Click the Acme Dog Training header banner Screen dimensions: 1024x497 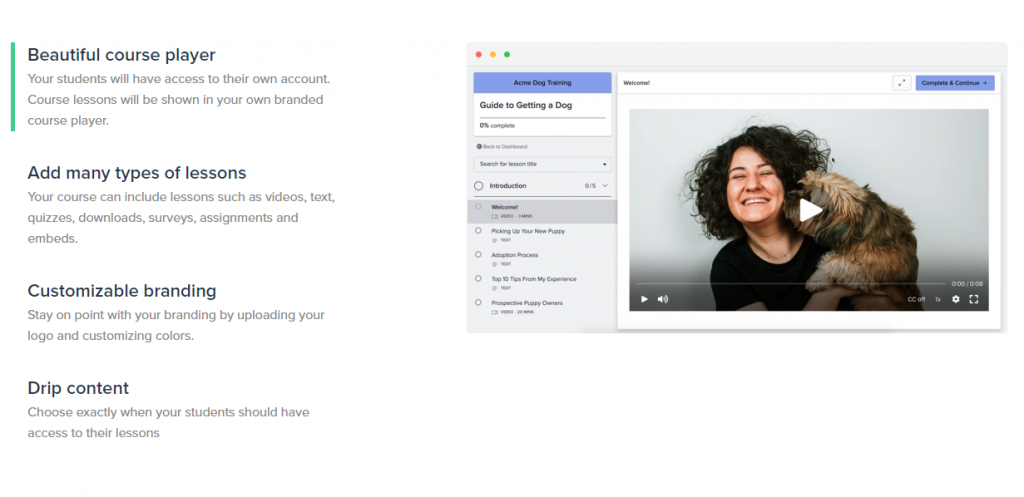point(542,83)
